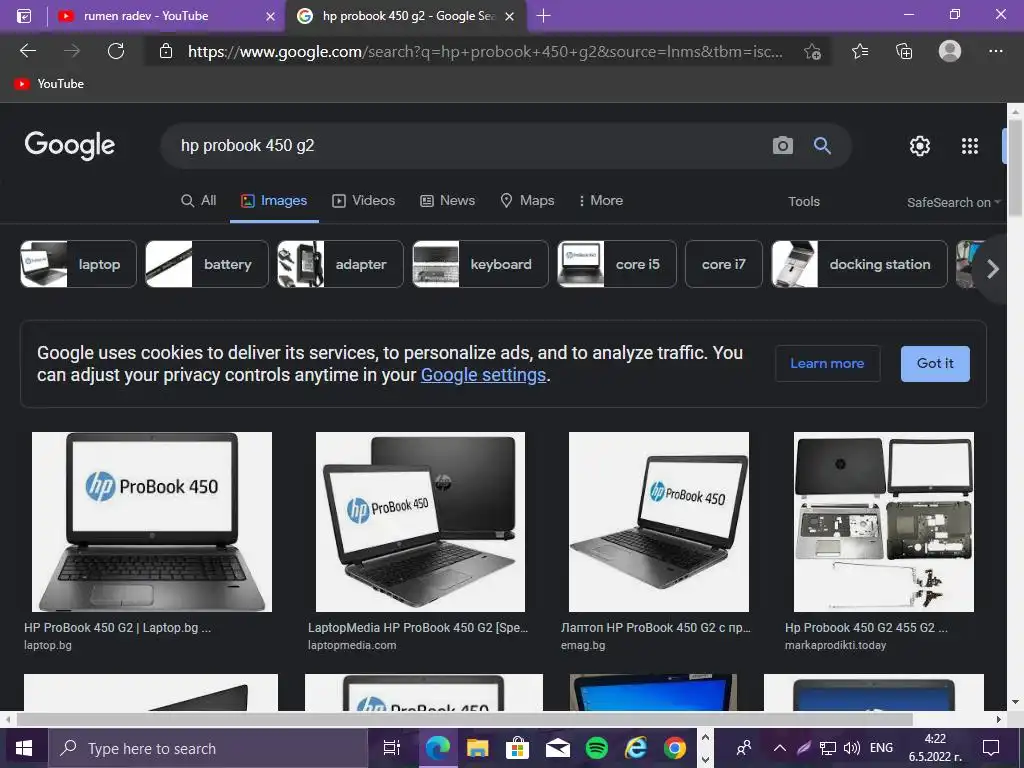The height and width of the screenshot is (768, 1024).
Task: Switch the ENG input language indicator
Action: pos(881,748)
